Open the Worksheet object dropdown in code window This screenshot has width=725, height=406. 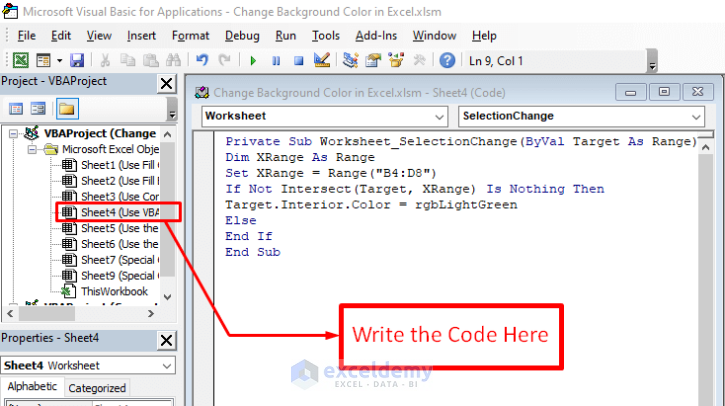pyautogui.click(x=440, y=117)
